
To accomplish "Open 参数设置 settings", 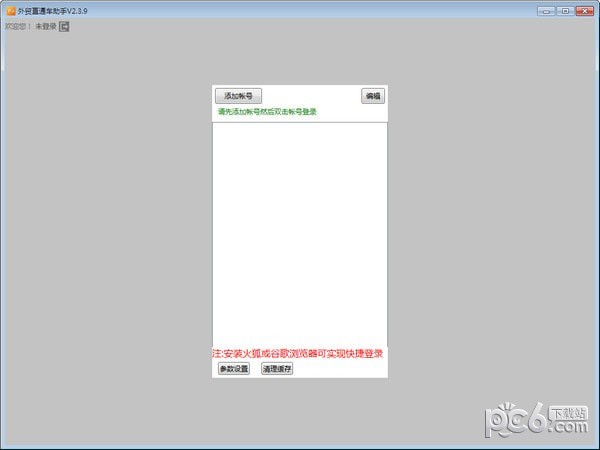I will [x=234, y=368].
